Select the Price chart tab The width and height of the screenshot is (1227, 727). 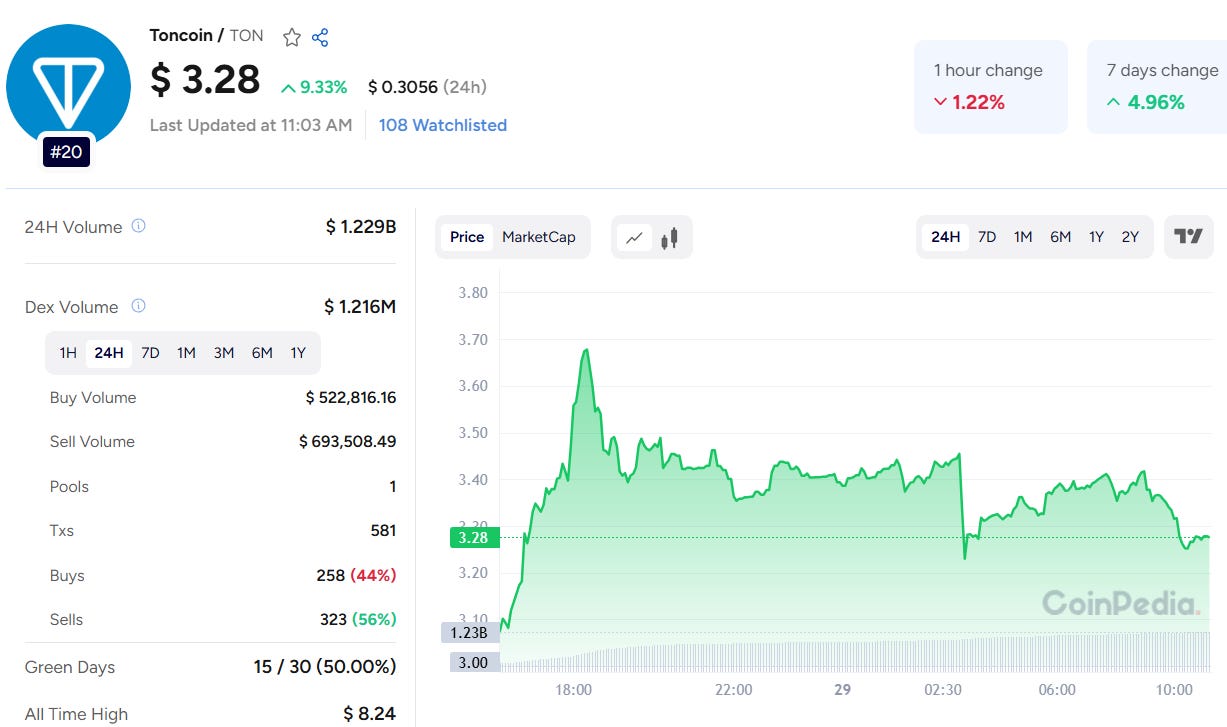pyautogui.click(x=467, y=237)
